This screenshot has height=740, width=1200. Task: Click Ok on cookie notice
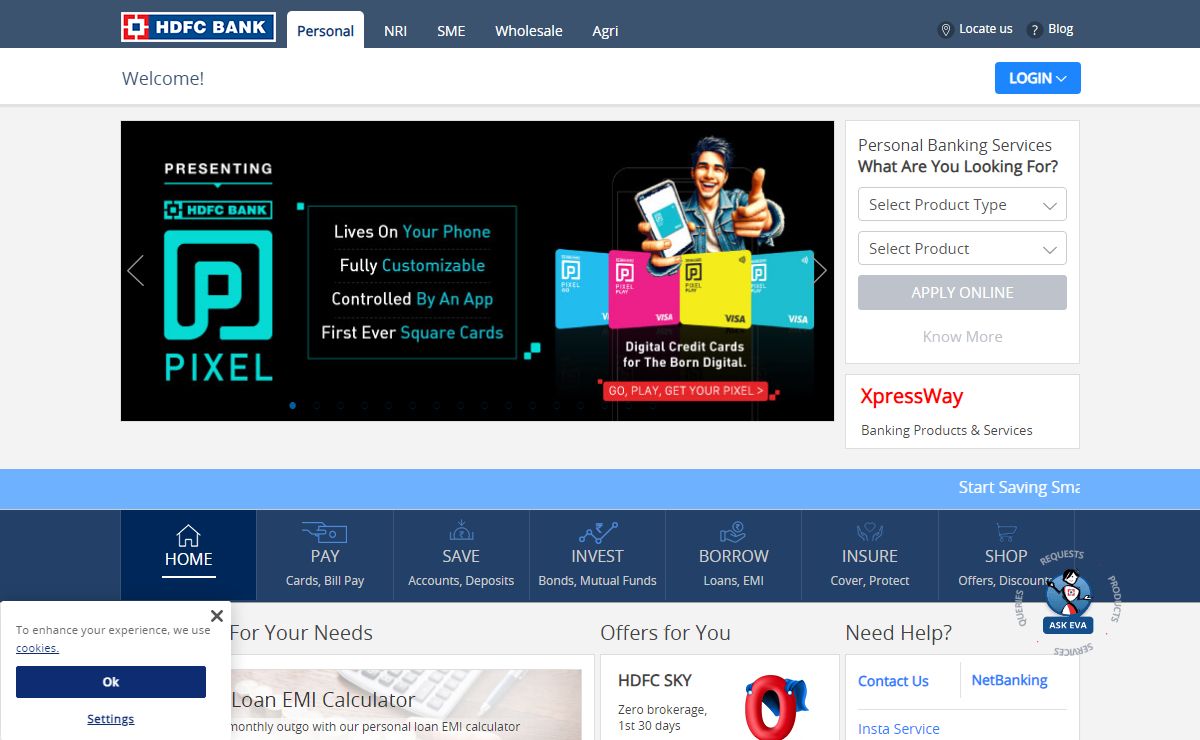(111, 682)
